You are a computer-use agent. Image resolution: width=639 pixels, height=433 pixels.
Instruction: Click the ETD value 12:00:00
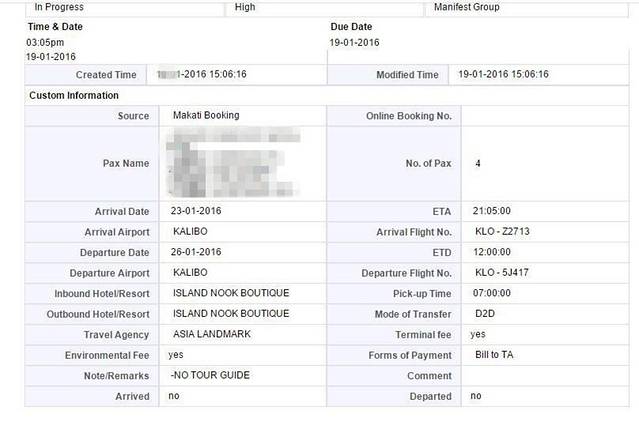(x=493, y=252)
